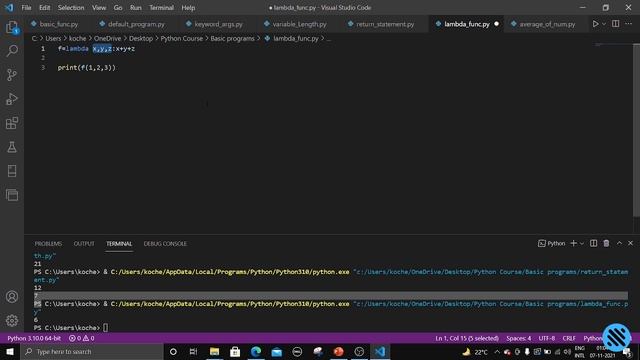Image resolution: width=640 pixels, height=360 pixels.
Task: Expand Basic programs breadcrumb
Action: click(x=232, y=38)
